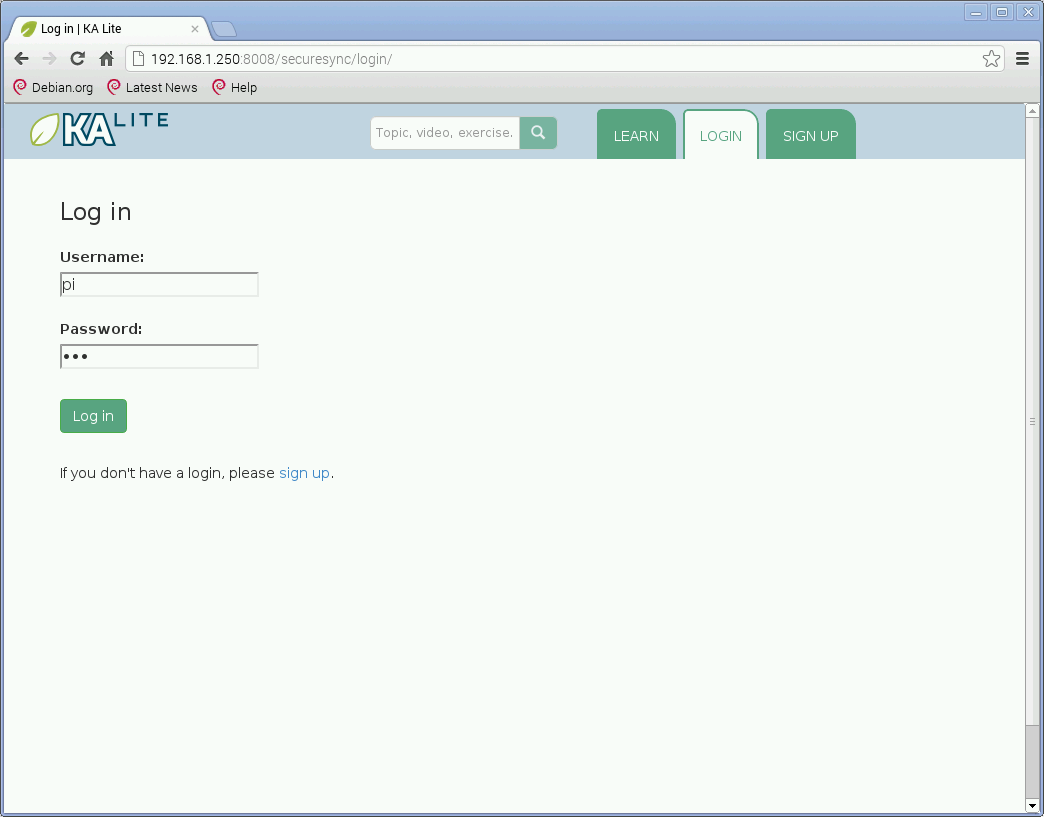1044x817 pixels.
Task: Click the KA Lite logo
Action: (x=98, y=130)
